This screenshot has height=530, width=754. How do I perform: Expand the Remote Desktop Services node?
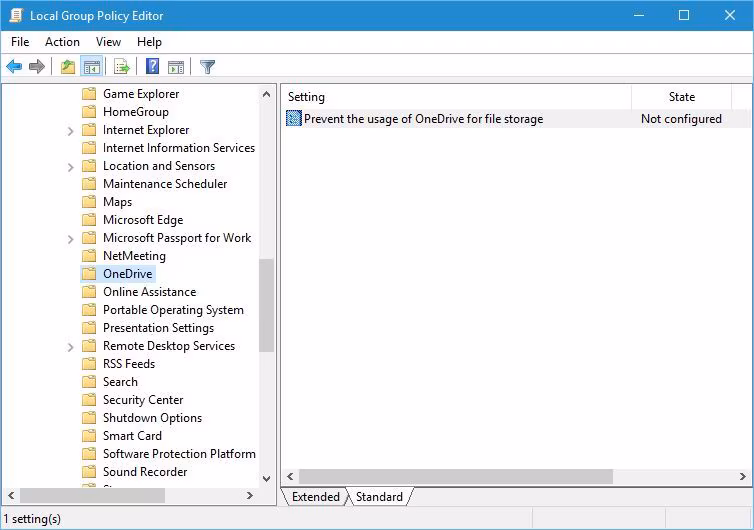tap(70, 347)
